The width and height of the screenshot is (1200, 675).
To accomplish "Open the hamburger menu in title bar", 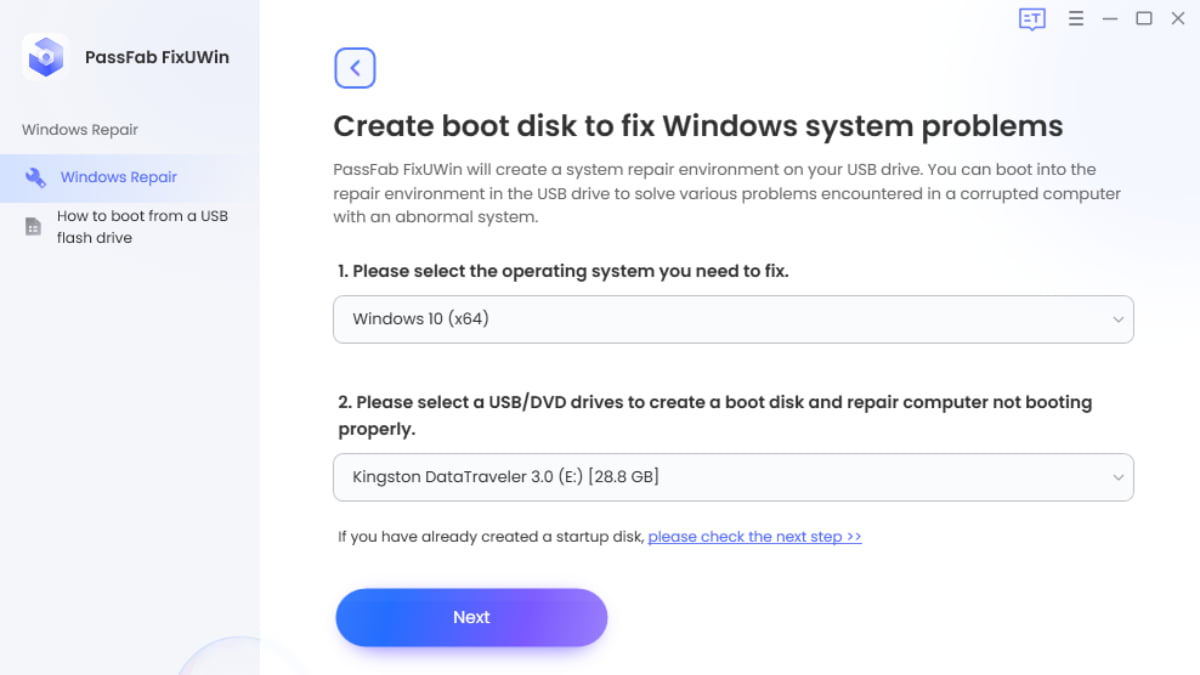I will 1076,19.
